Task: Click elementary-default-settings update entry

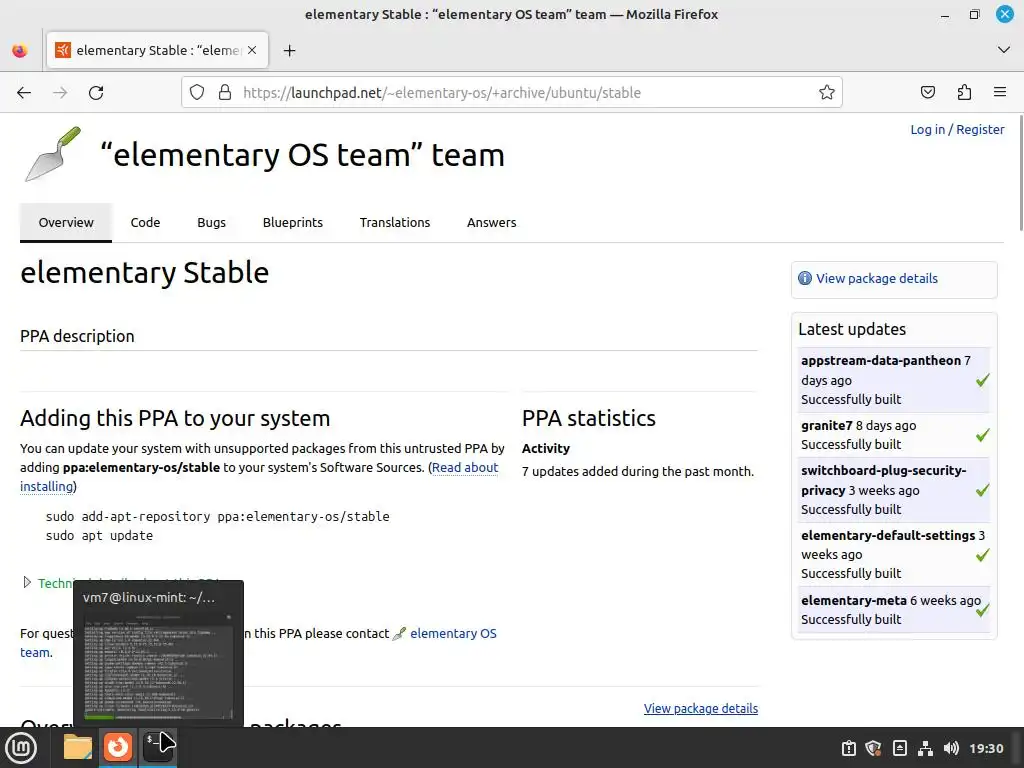Action: pos(888,536)
